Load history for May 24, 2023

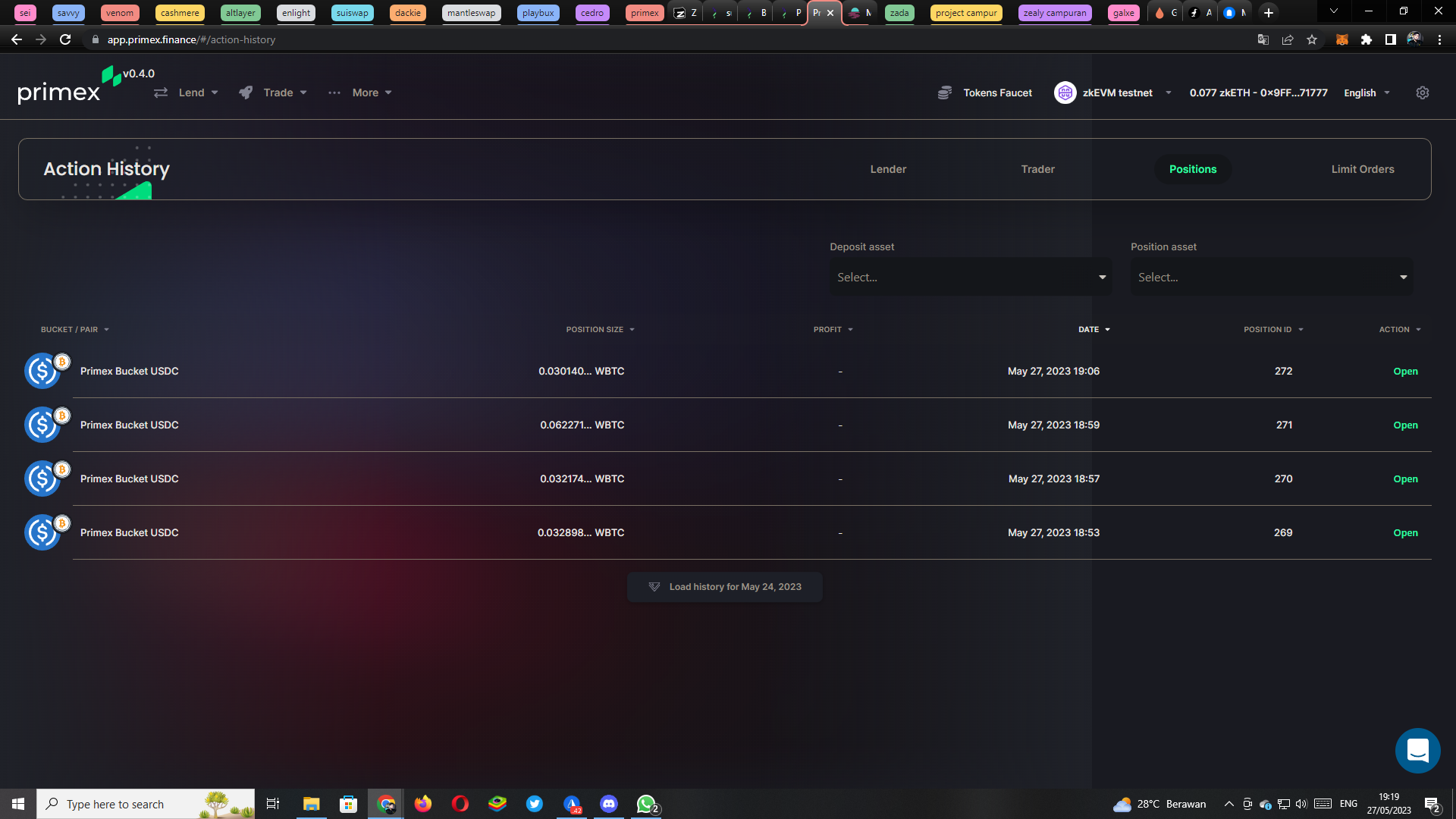click(725, 587)
